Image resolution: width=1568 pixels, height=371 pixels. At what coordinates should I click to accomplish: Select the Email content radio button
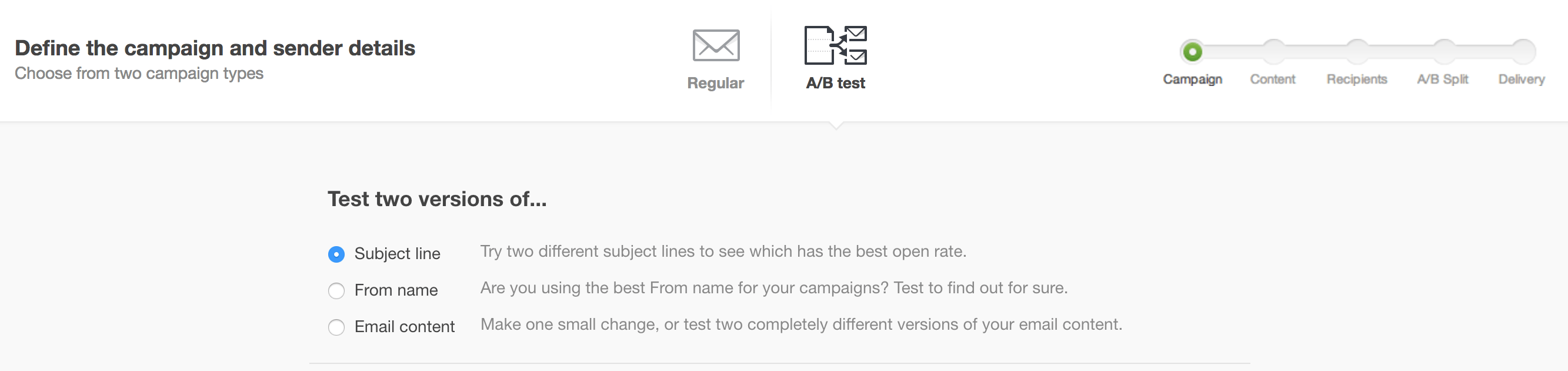[336, 327]
